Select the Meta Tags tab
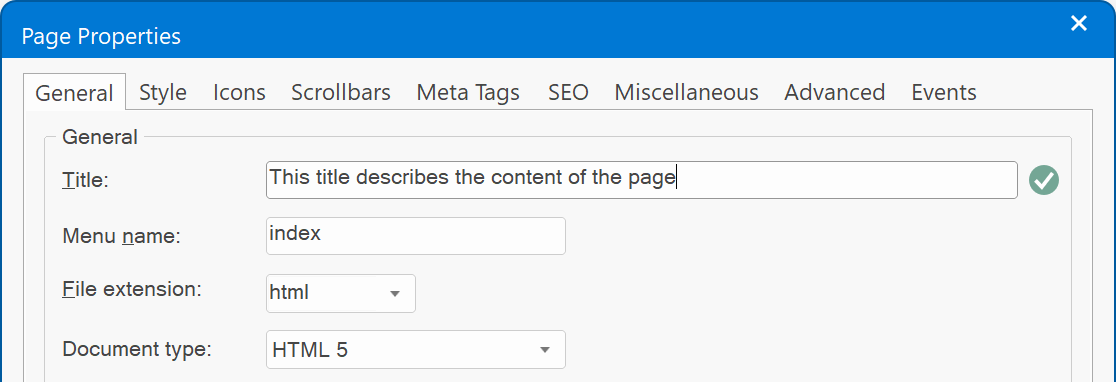 pos(468,92)
